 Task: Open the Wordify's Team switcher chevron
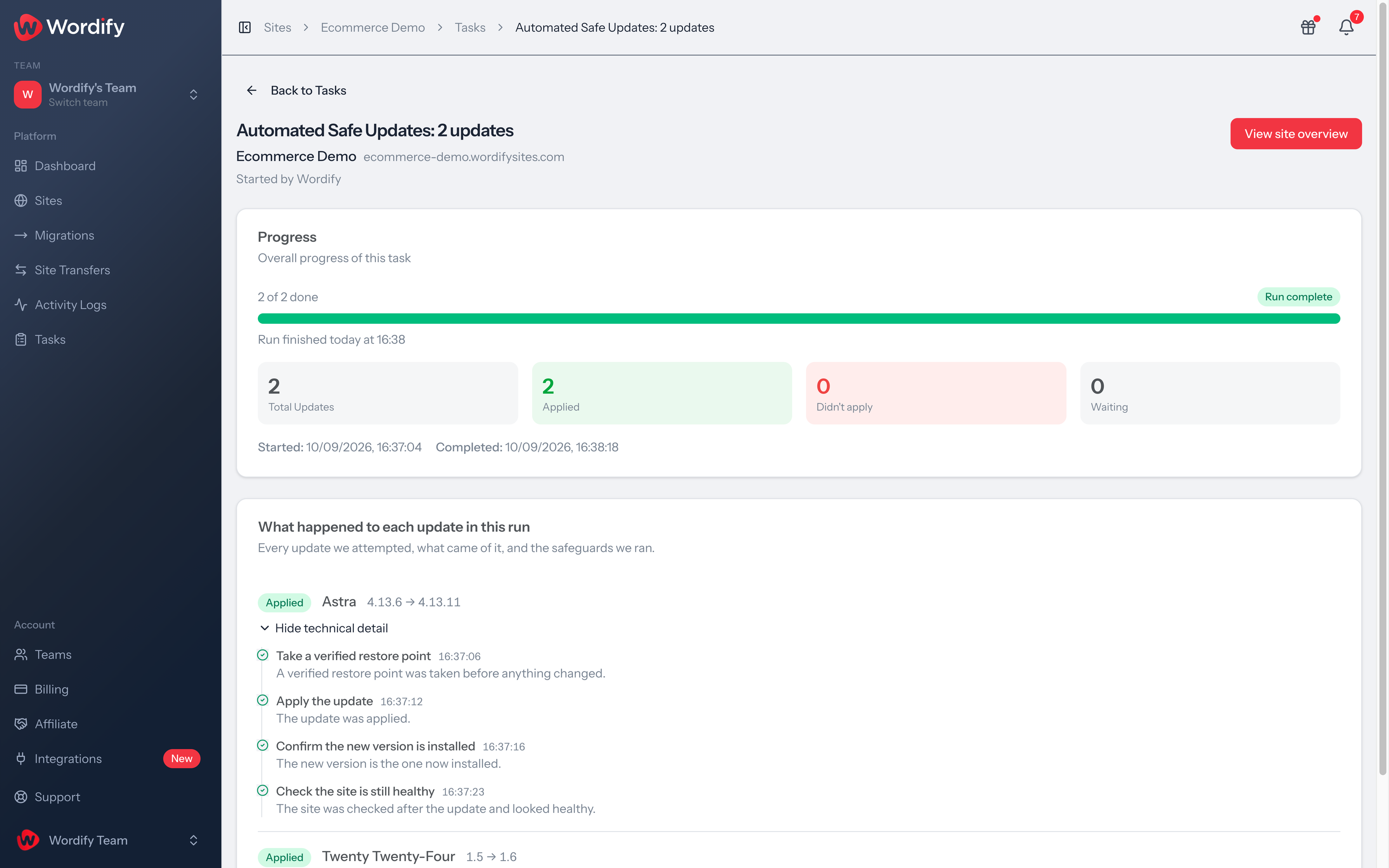click(194, 94)
